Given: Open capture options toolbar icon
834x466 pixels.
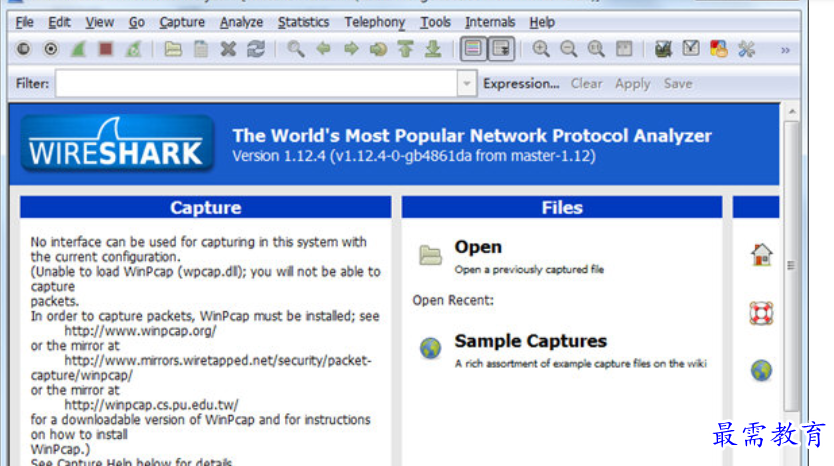Looking at the screenshot, I should point(51,49).
